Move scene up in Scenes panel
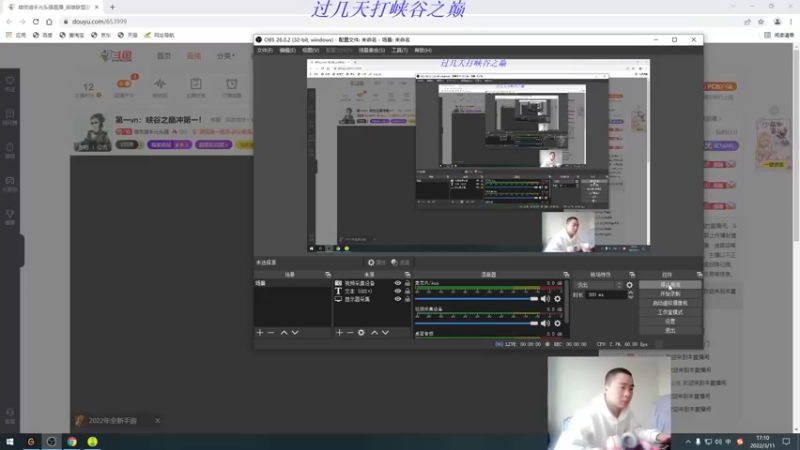This screenshot has width=800, height=450. coord(284,333)
